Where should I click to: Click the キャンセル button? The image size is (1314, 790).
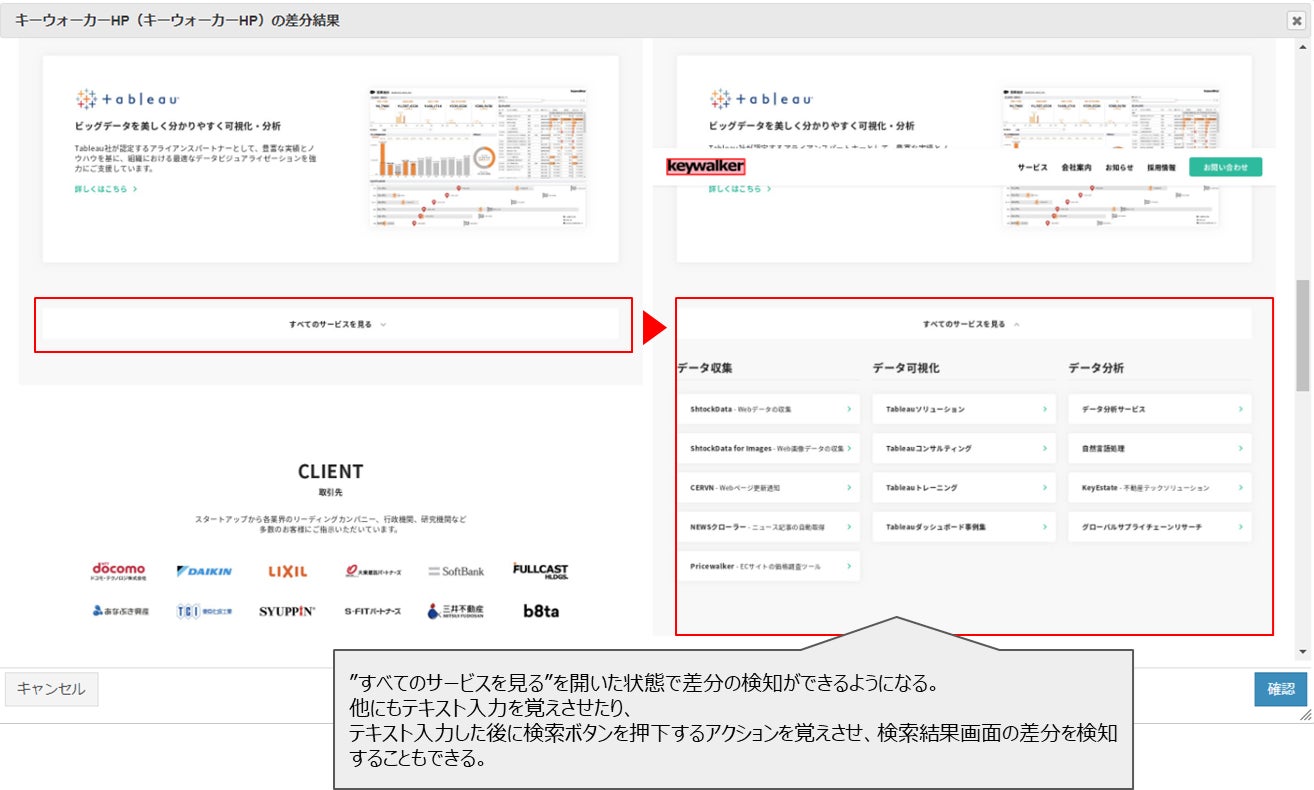pyautogui.click(x=52, y=689)
